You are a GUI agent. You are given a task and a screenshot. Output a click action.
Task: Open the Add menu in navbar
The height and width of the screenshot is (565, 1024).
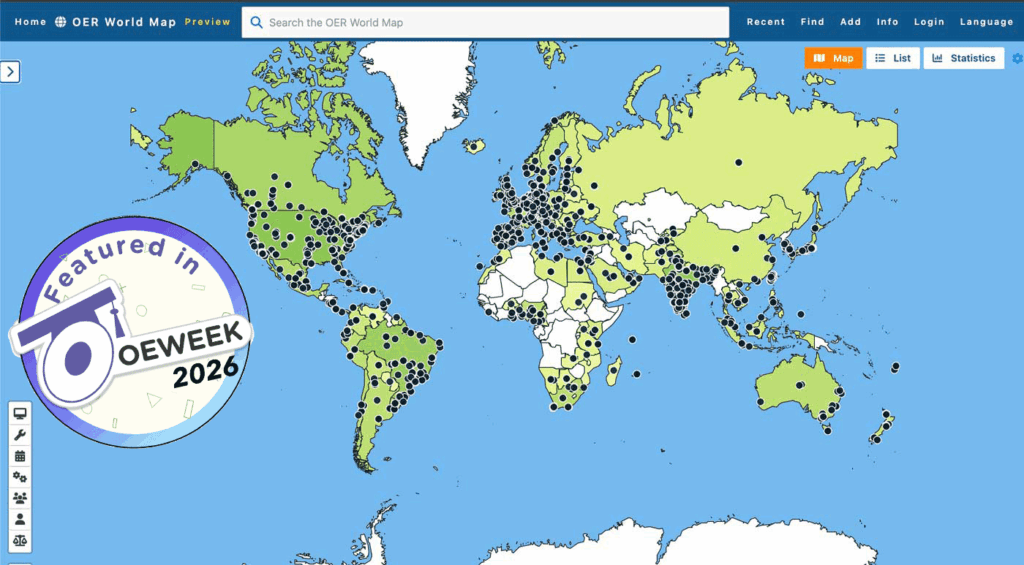(850, 22)
